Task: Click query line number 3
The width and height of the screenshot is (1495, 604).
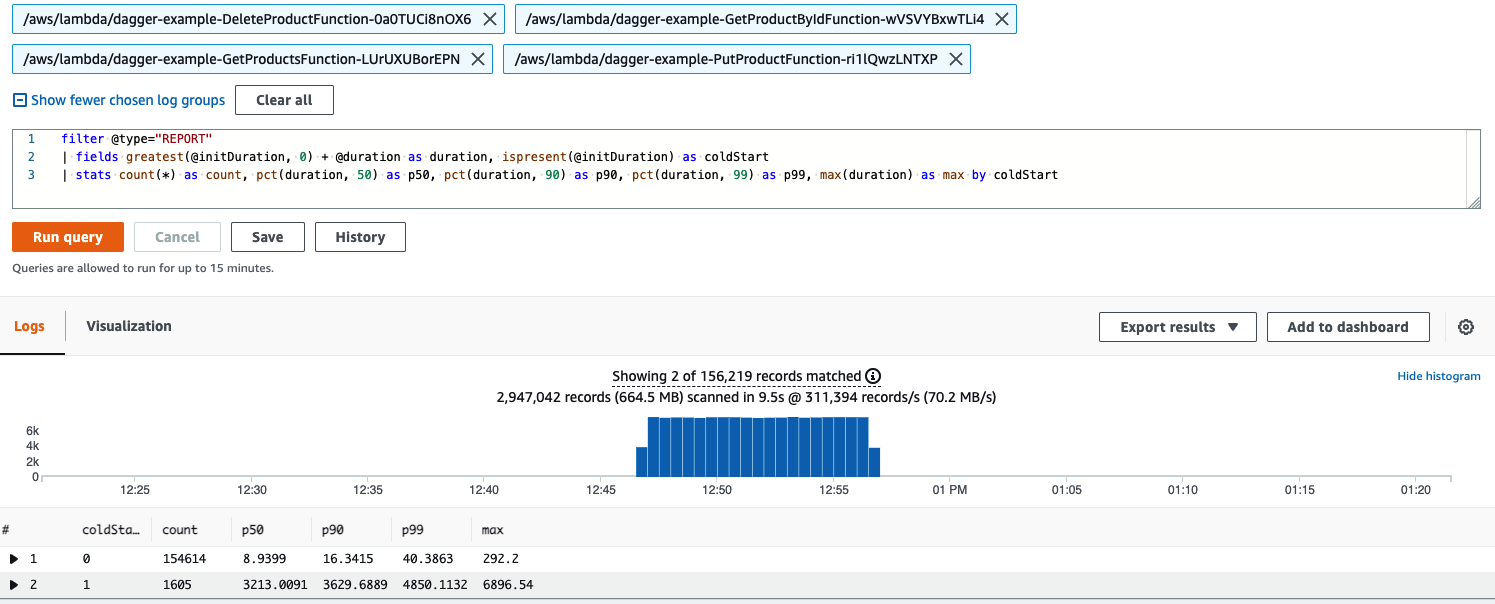Action: pyautogui.click(x=31, y=175)
